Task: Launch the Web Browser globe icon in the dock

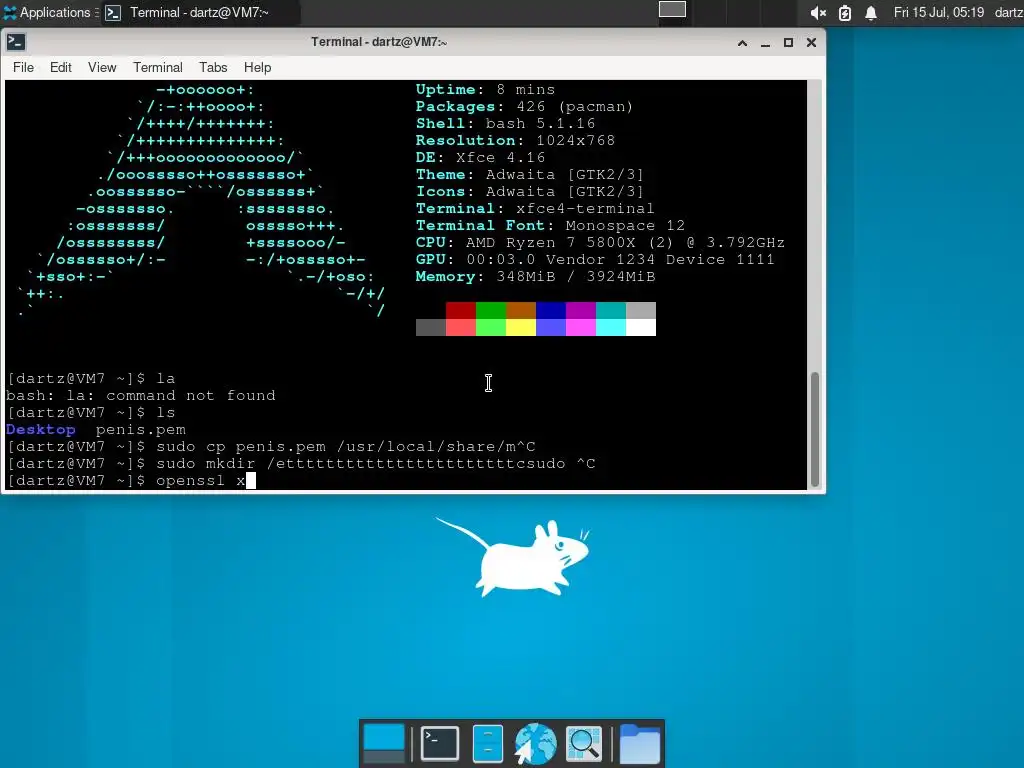Action: click(x=535, y=743)
